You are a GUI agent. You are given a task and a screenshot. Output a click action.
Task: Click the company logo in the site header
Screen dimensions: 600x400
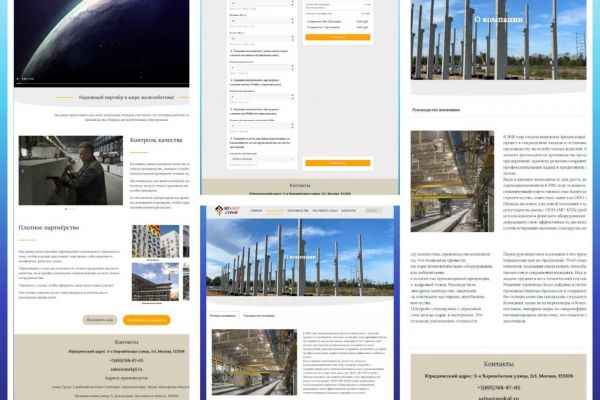pyautogui.click(x=227, y=210)
